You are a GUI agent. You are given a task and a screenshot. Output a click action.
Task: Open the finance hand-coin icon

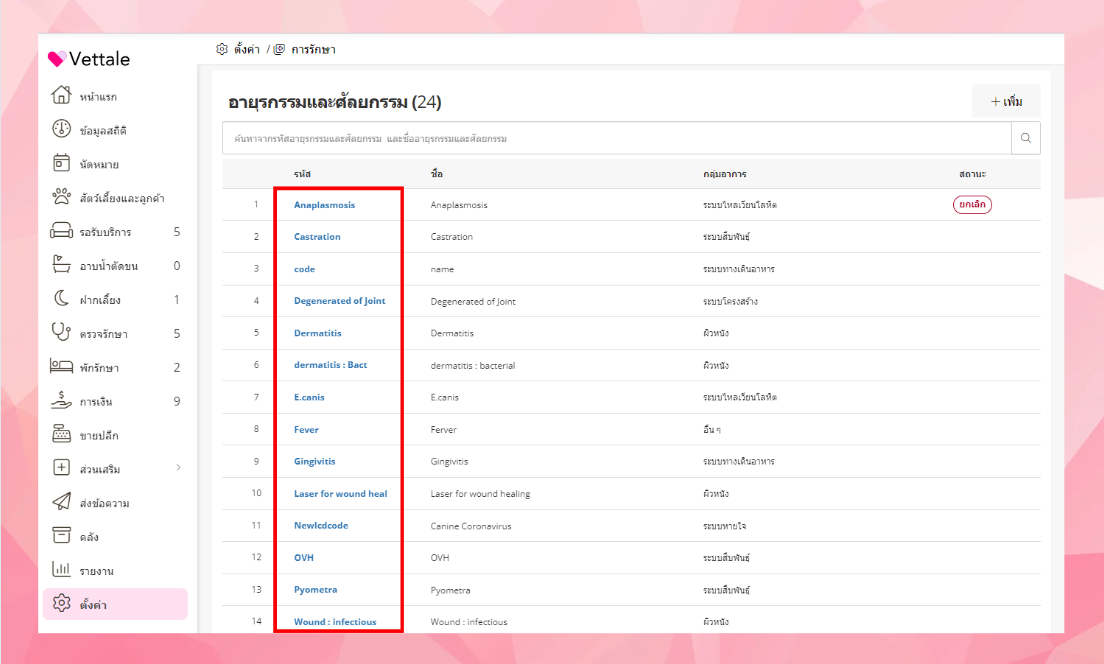[x=61, y=401]
